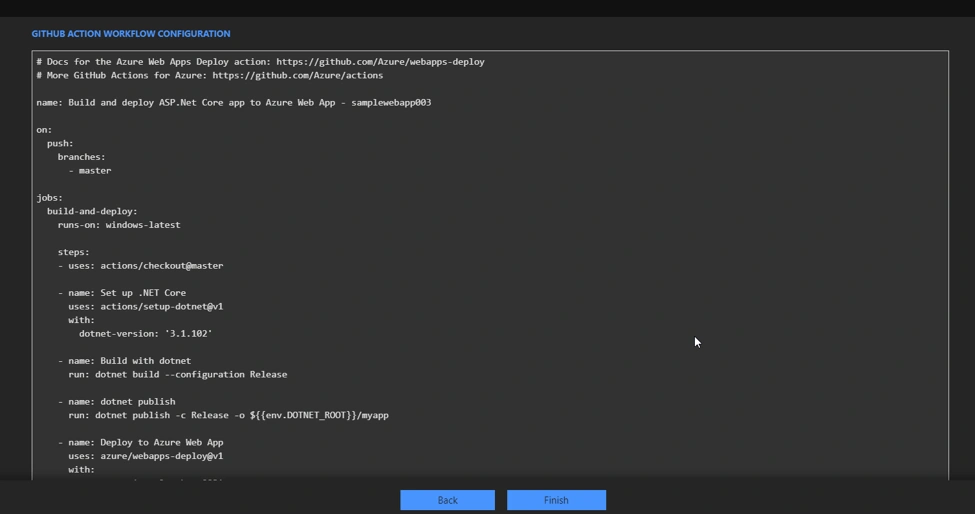The width and height of the screenshot is (975, 514).
Task: Click the 'uses: actions/checkout@master' line
Action: click(x=141, y=266)
